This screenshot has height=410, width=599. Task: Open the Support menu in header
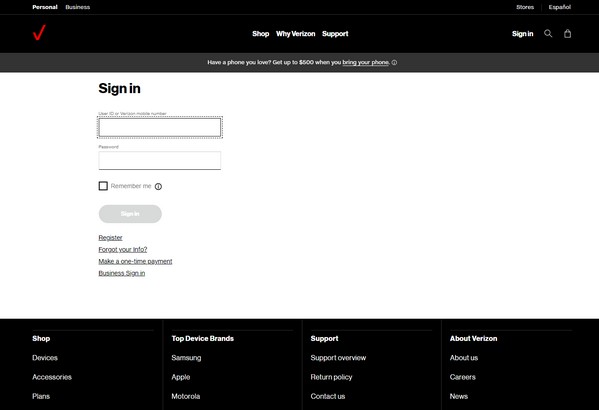click(x=335, y=34)
